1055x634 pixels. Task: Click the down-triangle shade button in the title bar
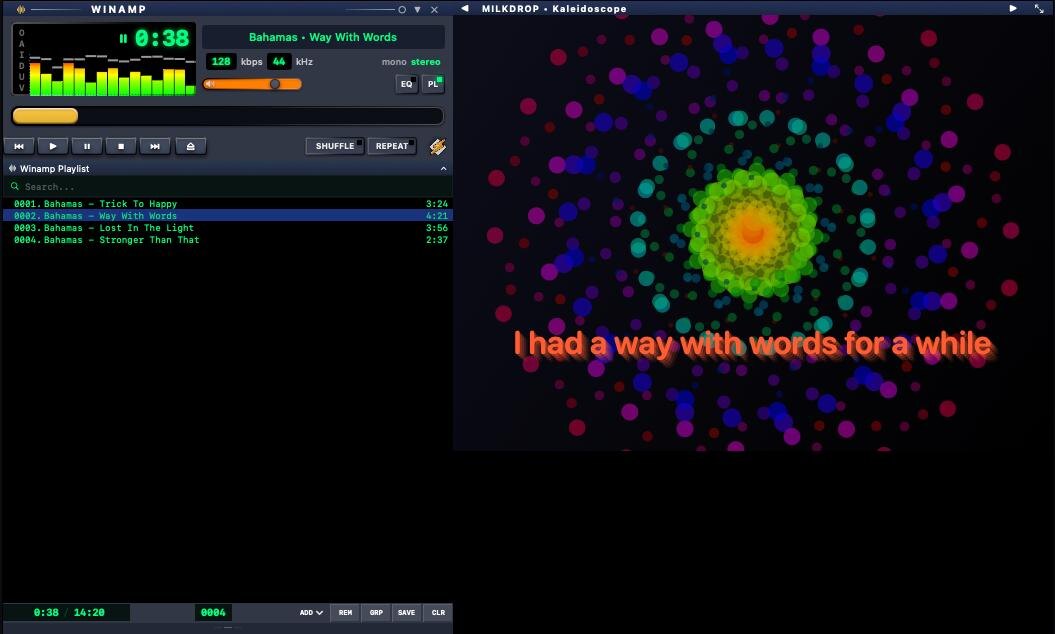point(417,9)
